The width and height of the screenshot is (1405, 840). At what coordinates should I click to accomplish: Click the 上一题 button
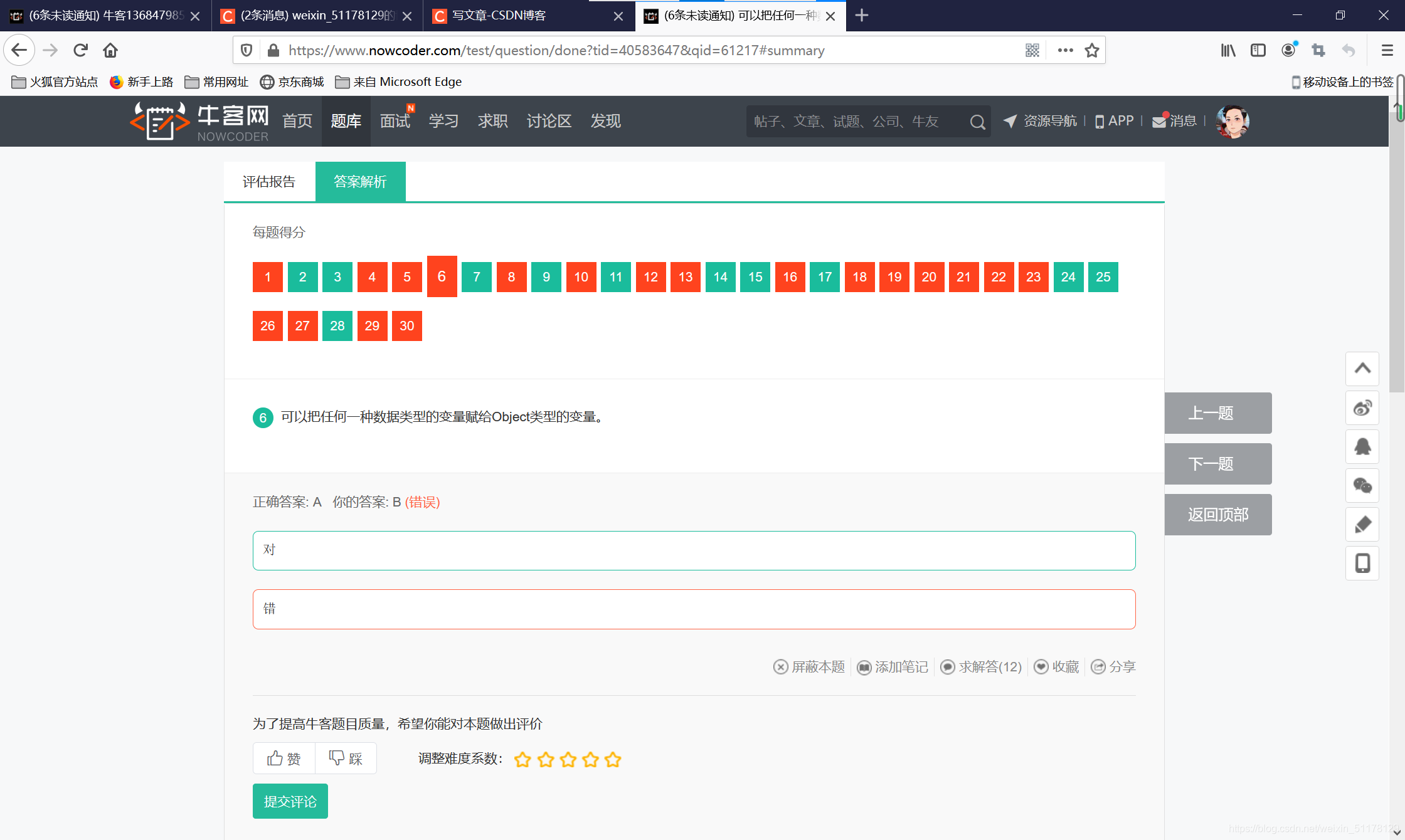tap(1218, 413)
